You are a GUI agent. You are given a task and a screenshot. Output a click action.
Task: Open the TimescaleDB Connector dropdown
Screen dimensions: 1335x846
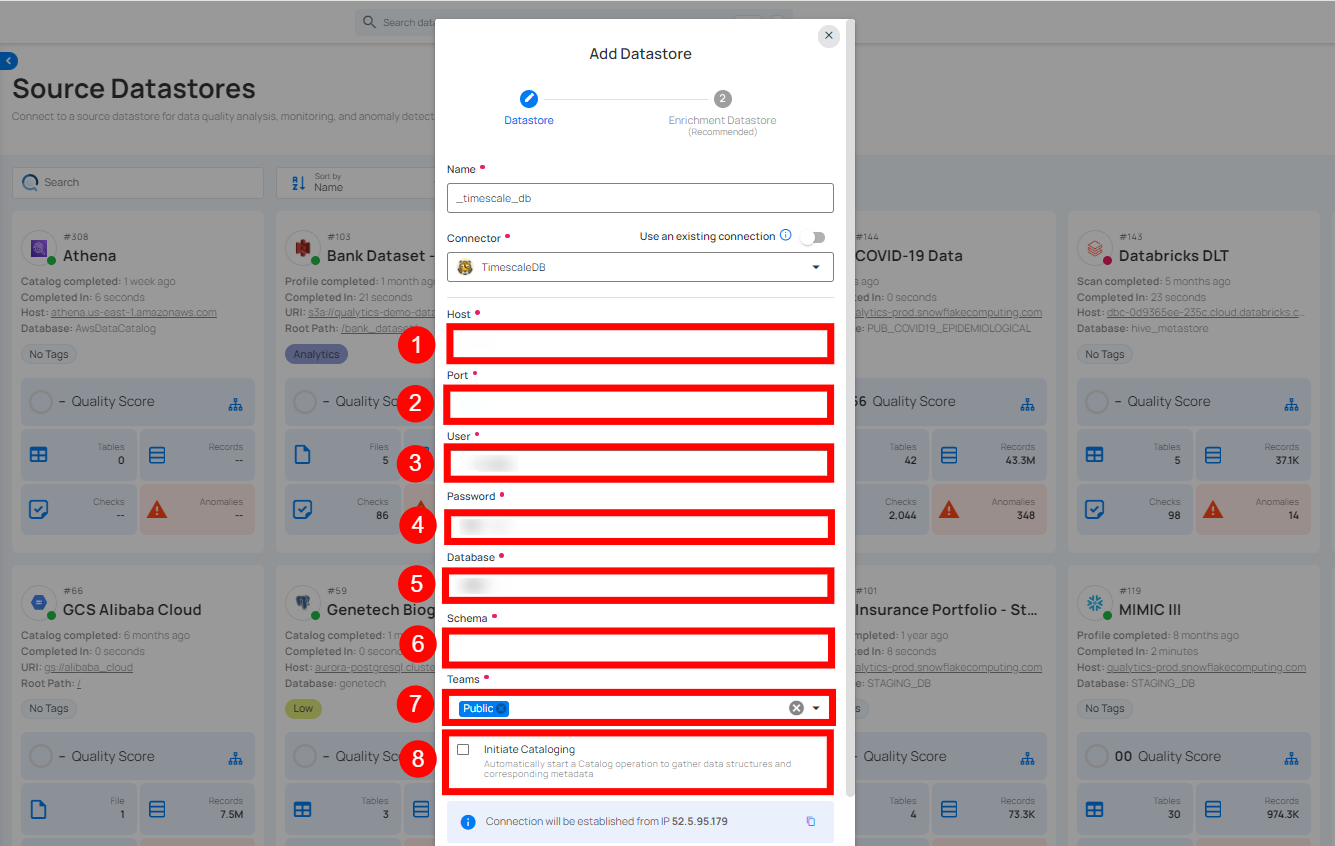click(640, 267)
